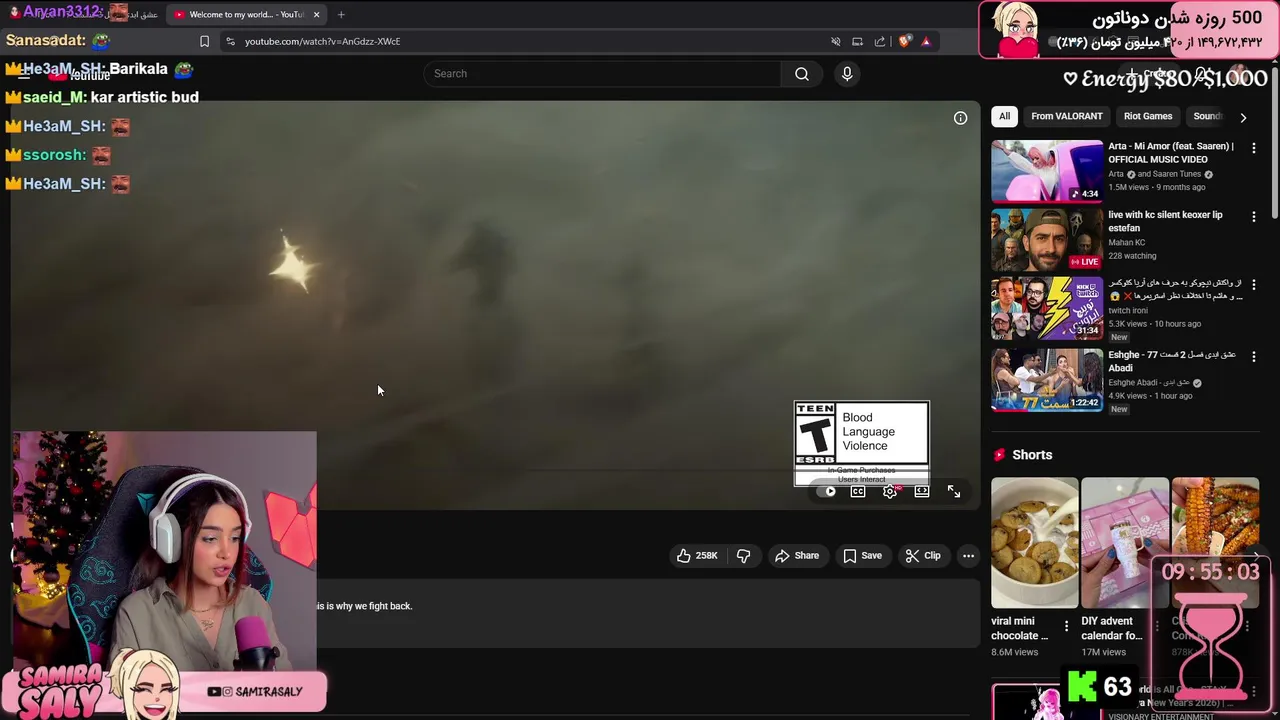
Task: Enter full screen video mode
Action: [x=954, y=491]
